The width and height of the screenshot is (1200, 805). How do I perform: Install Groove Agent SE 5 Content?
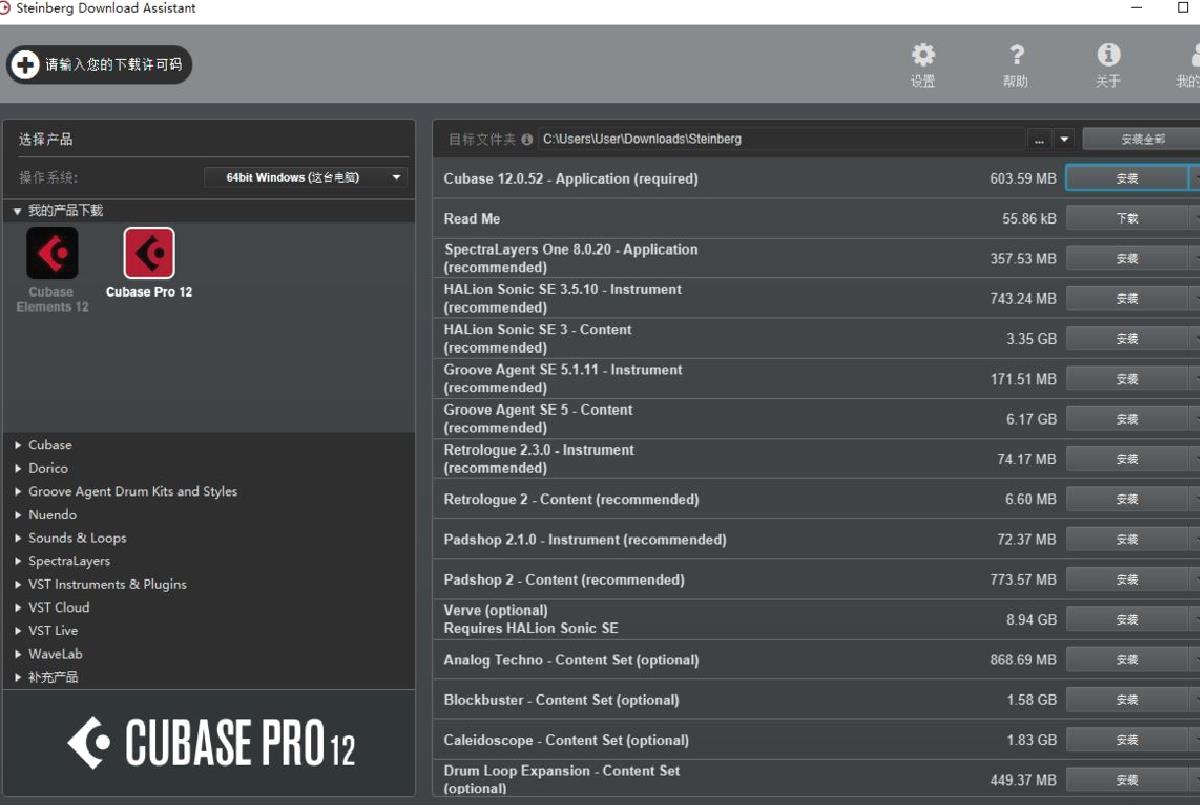click(1127, 419)
